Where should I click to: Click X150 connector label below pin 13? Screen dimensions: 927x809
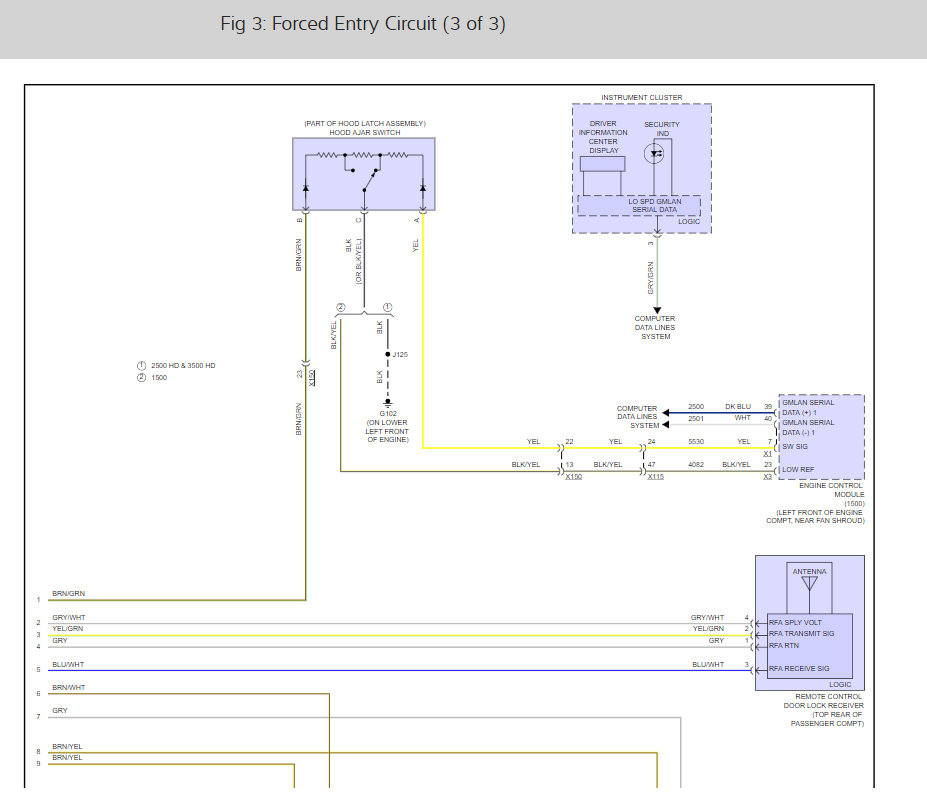[573, 477]
